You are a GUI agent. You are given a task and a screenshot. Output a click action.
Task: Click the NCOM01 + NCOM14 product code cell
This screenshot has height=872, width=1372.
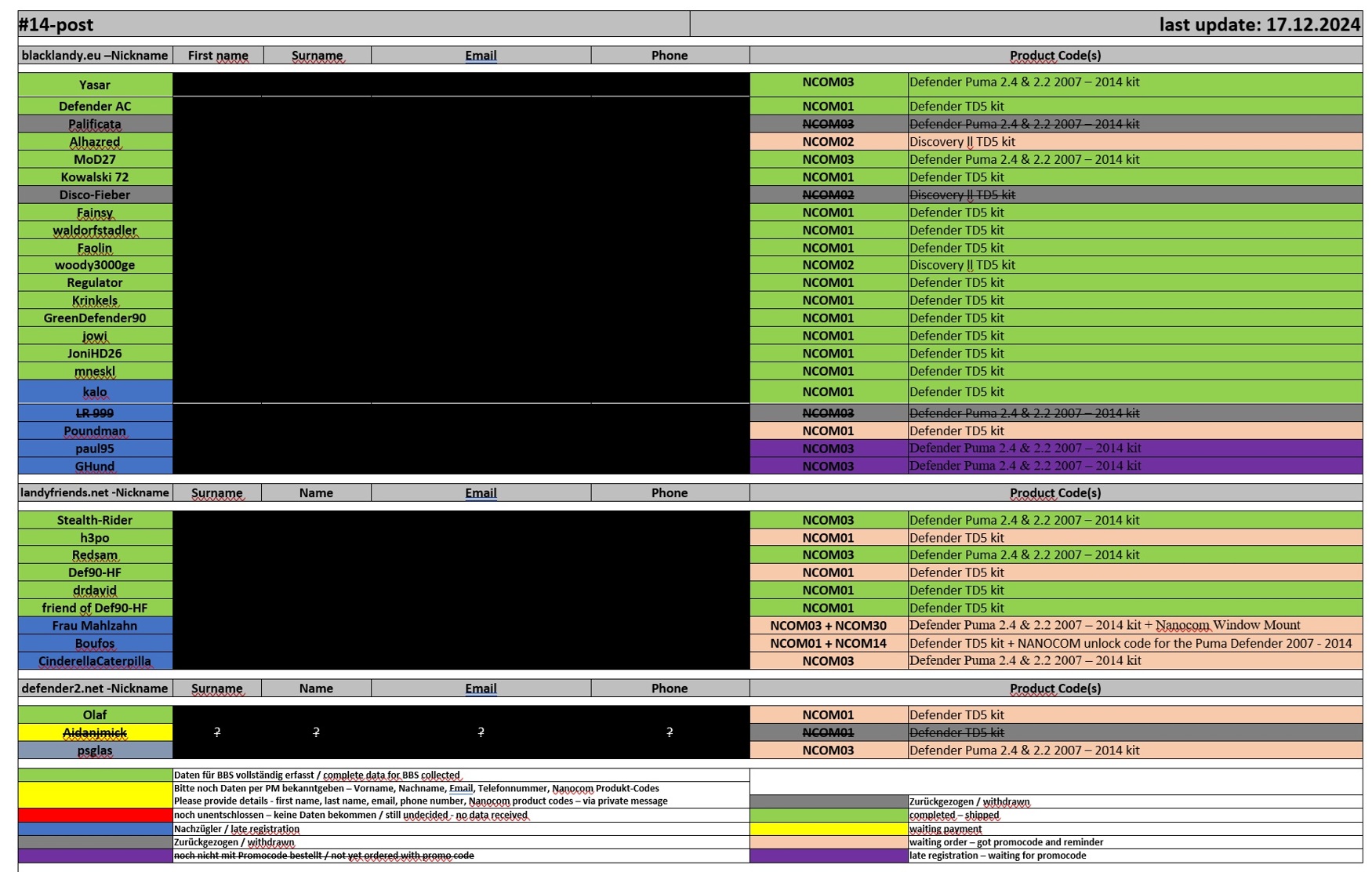click(829, 643)
